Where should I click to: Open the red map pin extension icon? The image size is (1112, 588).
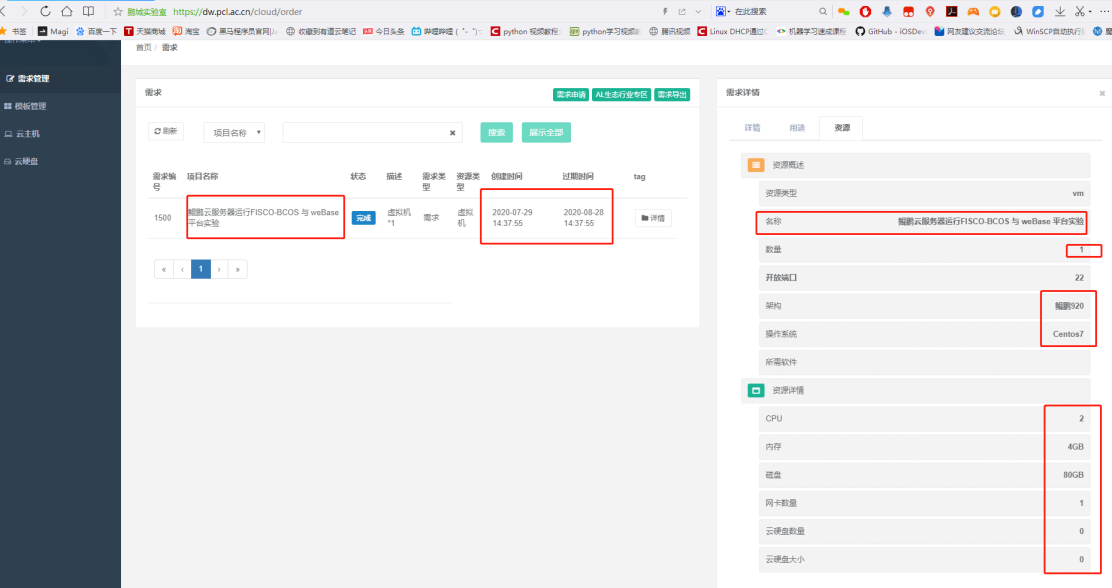click(930, 11)
